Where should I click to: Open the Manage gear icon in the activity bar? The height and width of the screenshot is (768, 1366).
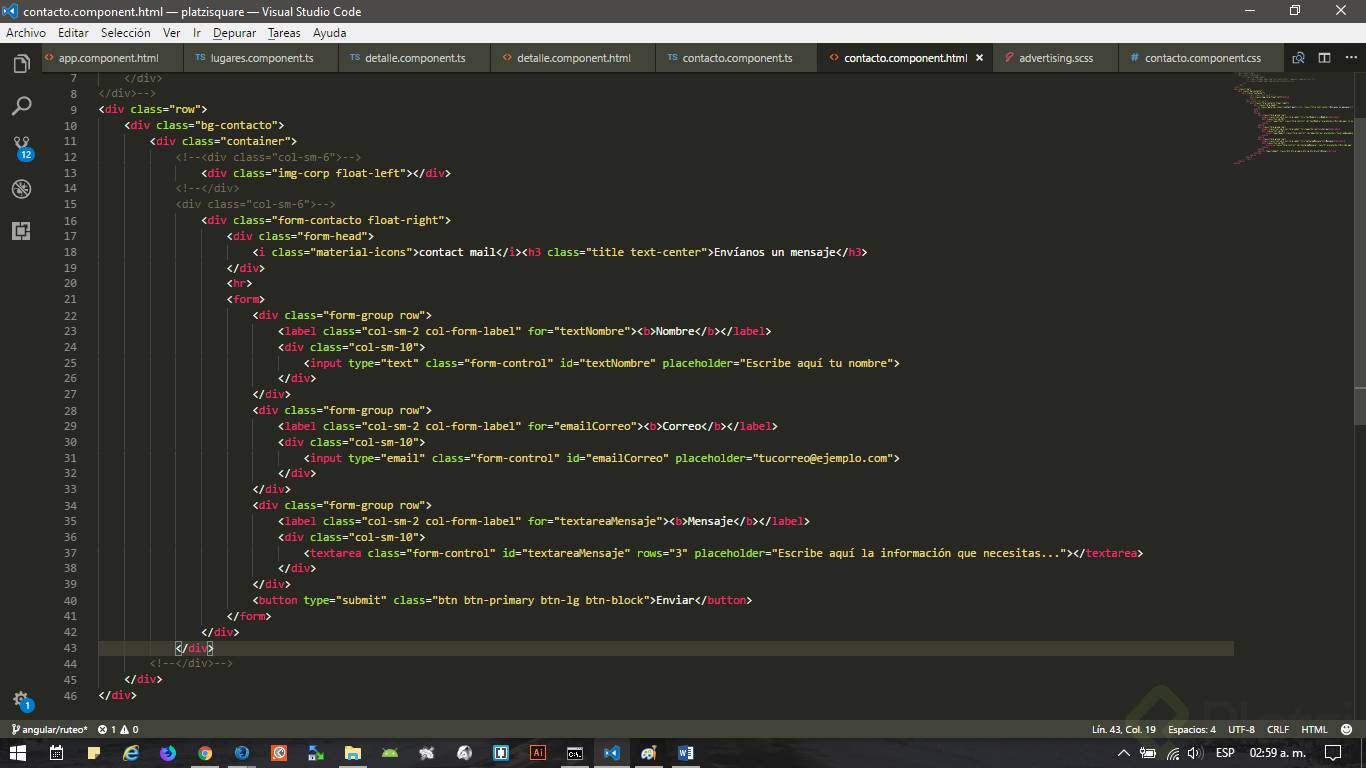pyautogui.click(x=21, y=700)
